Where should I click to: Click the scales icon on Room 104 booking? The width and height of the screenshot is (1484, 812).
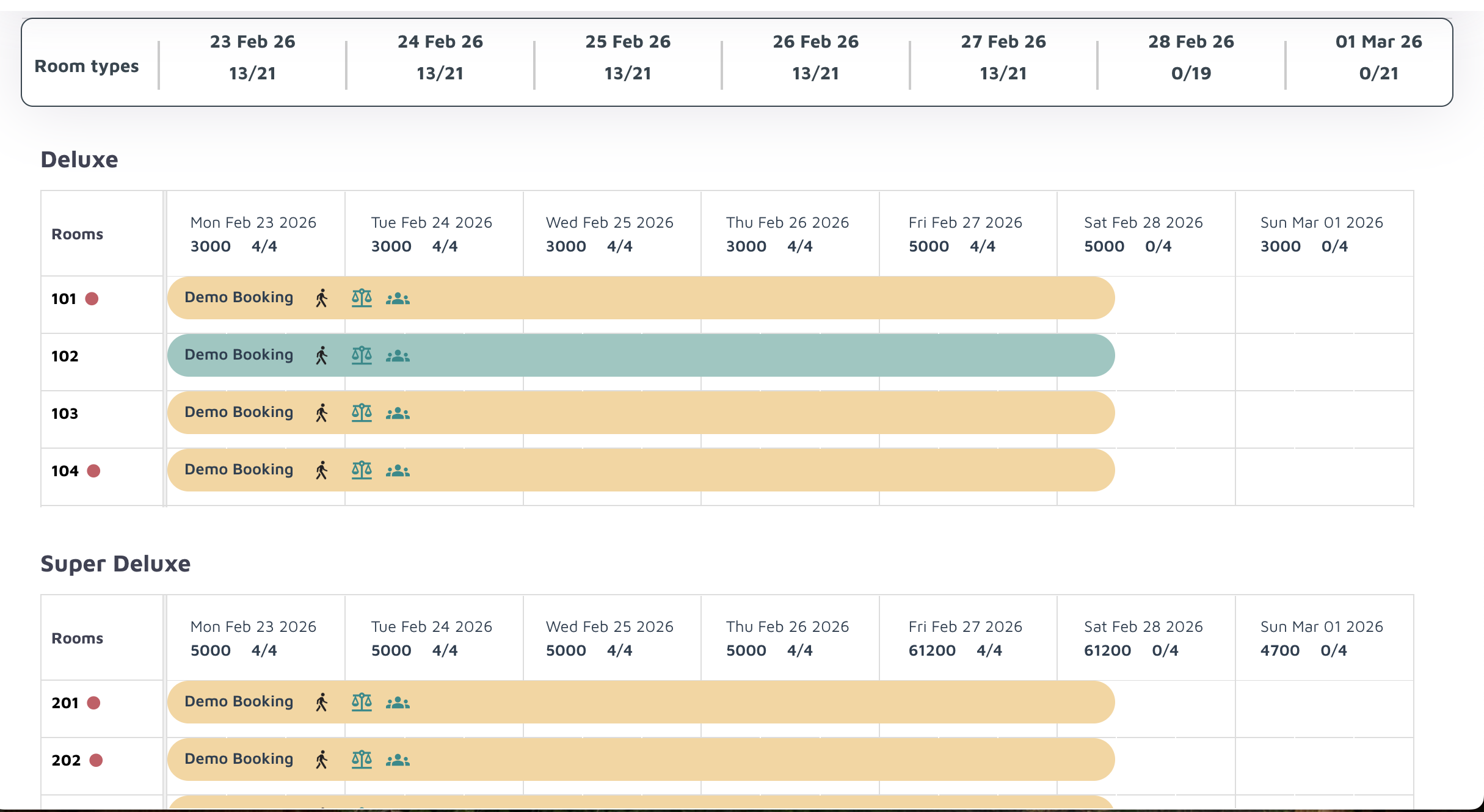pos(362,469)
